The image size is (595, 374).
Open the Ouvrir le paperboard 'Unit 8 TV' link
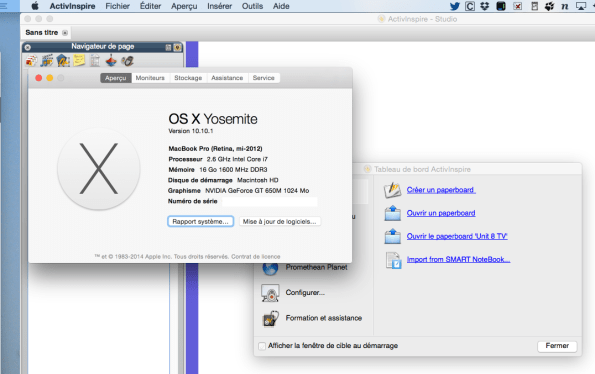point(457,236)
